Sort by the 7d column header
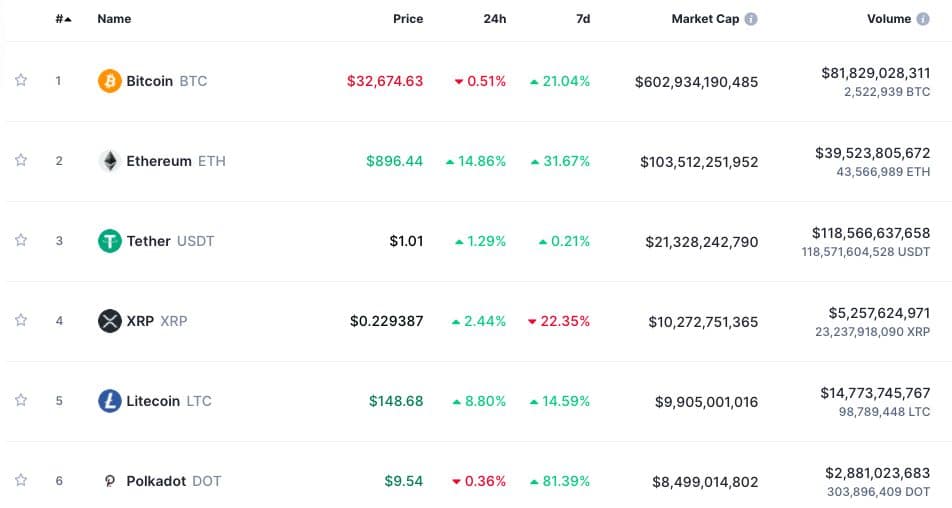 pos(583,19)
